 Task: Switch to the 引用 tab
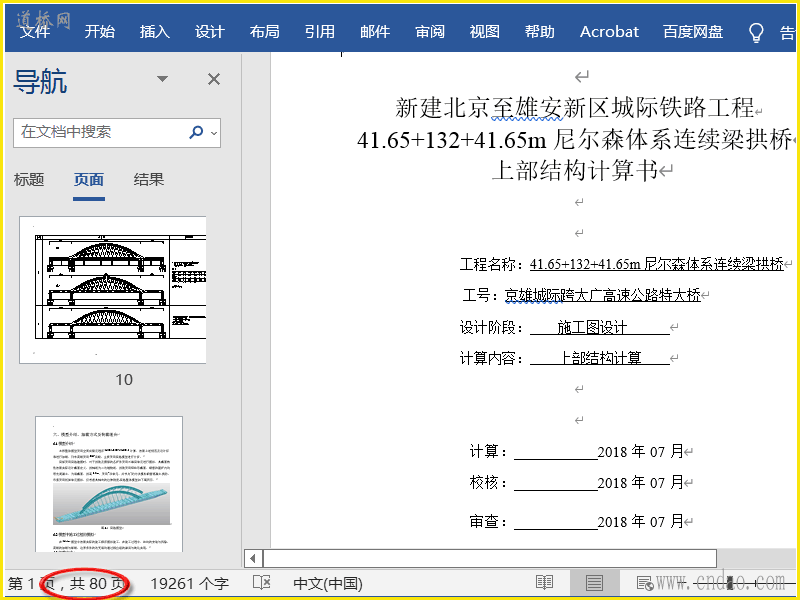click(320, 32)
